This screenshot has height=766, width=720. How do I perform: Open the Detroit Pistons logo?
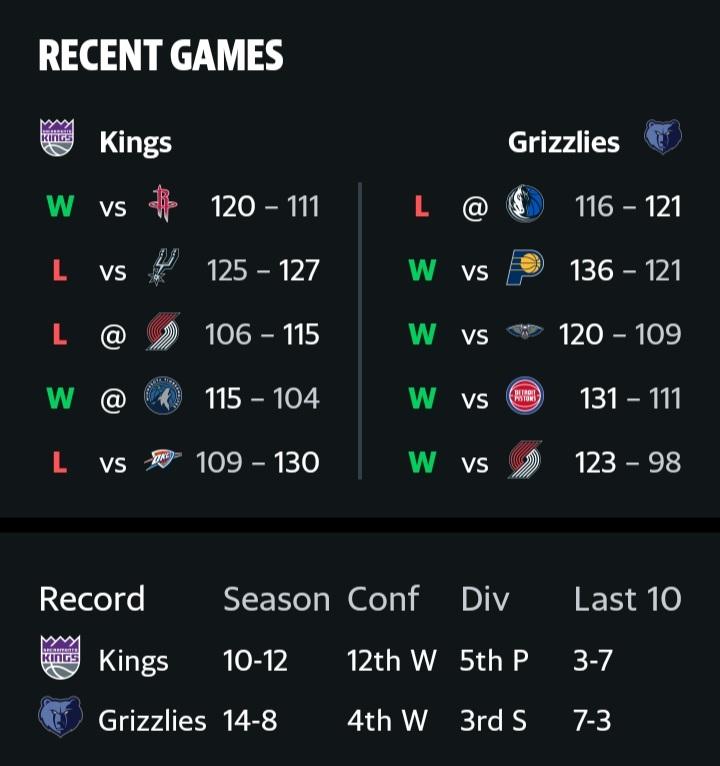click(525, 396)
